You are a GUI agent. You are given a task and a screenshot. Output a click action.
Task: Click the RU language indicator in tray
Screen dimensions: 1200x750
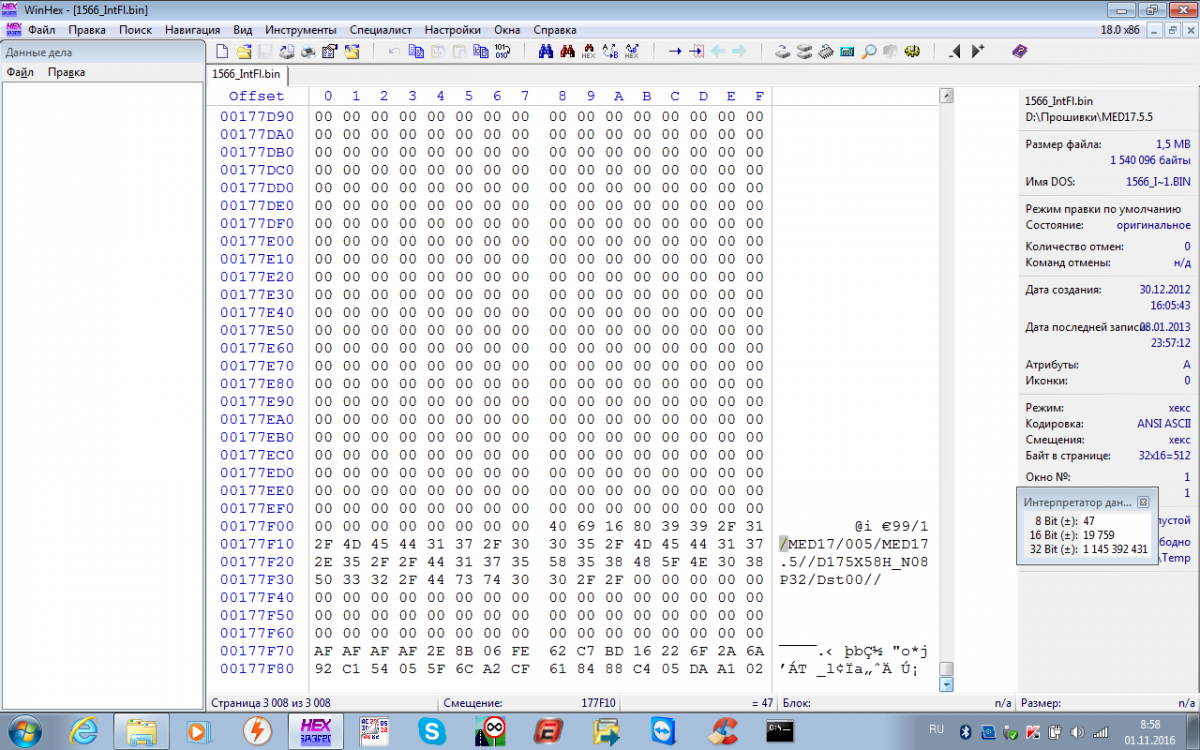(x=937, y=729)
